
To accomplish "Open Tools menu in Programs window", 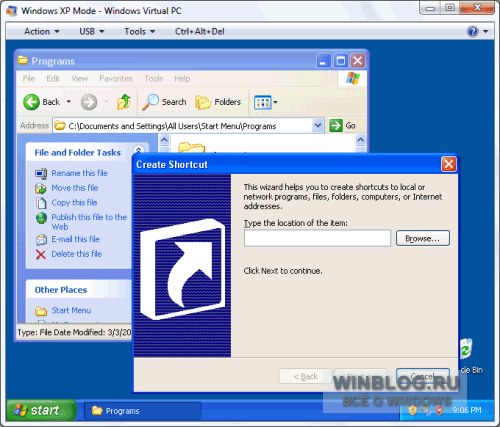I will (x=154, y=79).
